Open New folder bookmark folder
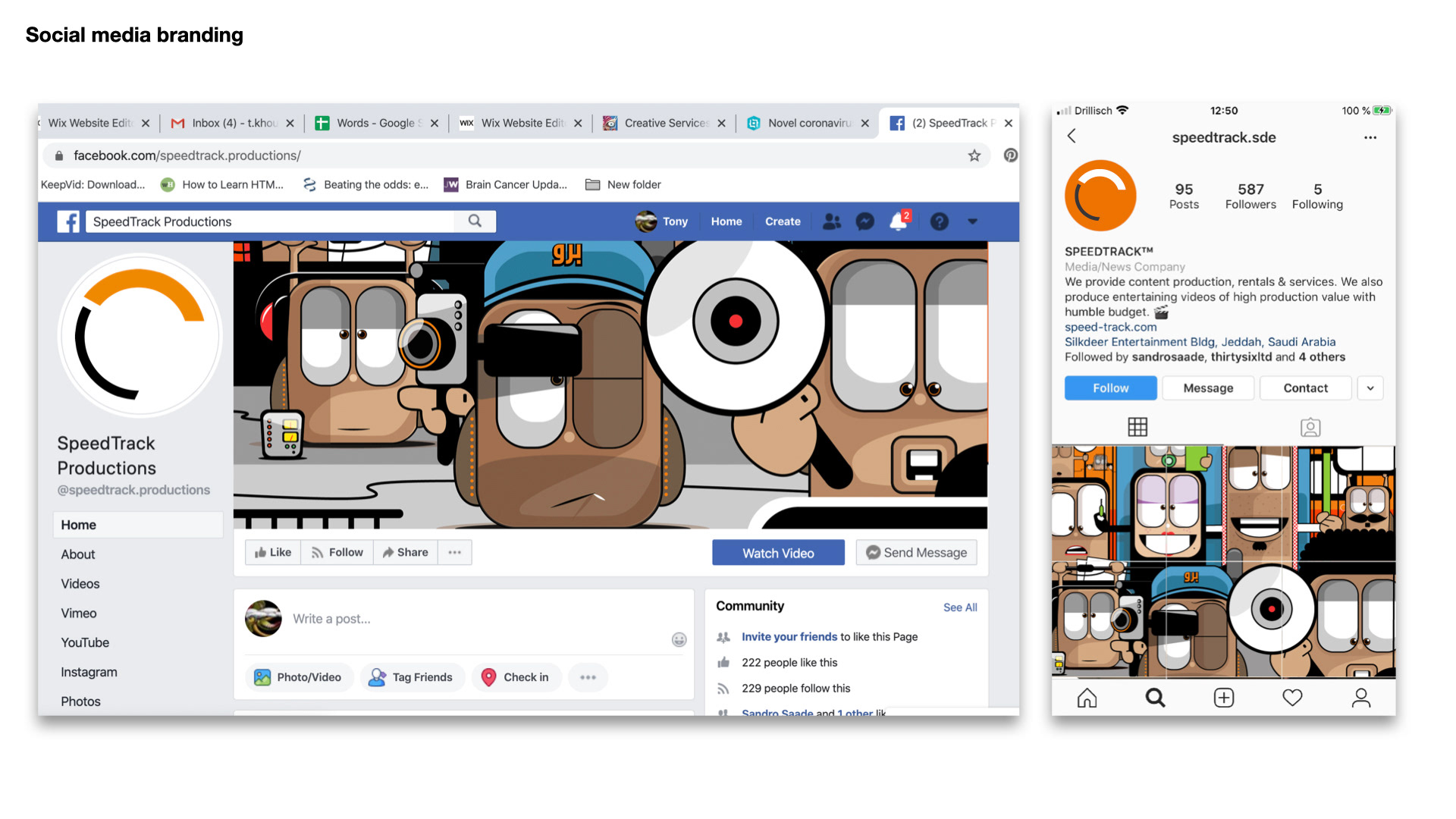1456x819 pixels. pos(623,185)
